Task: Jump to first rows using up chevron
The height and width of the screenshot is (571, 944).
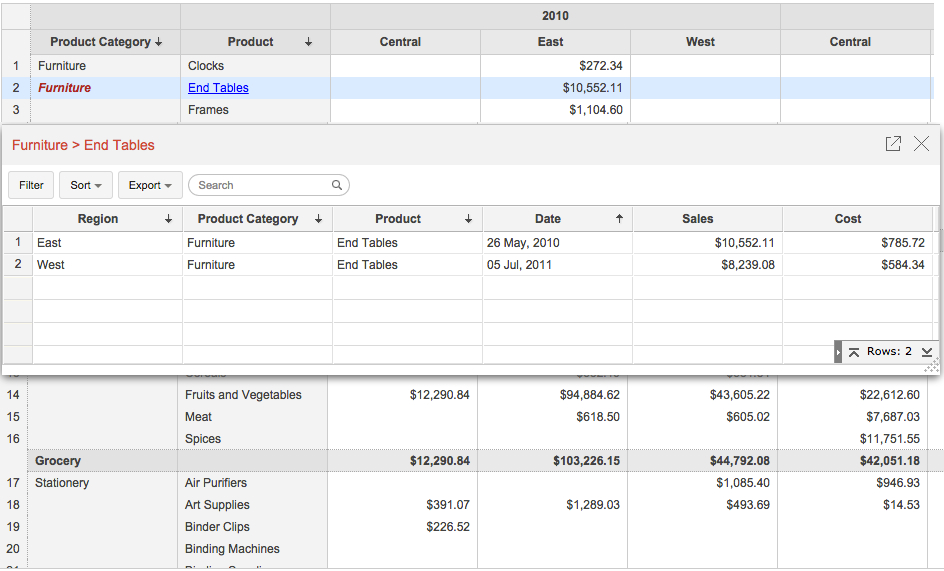Action: coord(853,352)
